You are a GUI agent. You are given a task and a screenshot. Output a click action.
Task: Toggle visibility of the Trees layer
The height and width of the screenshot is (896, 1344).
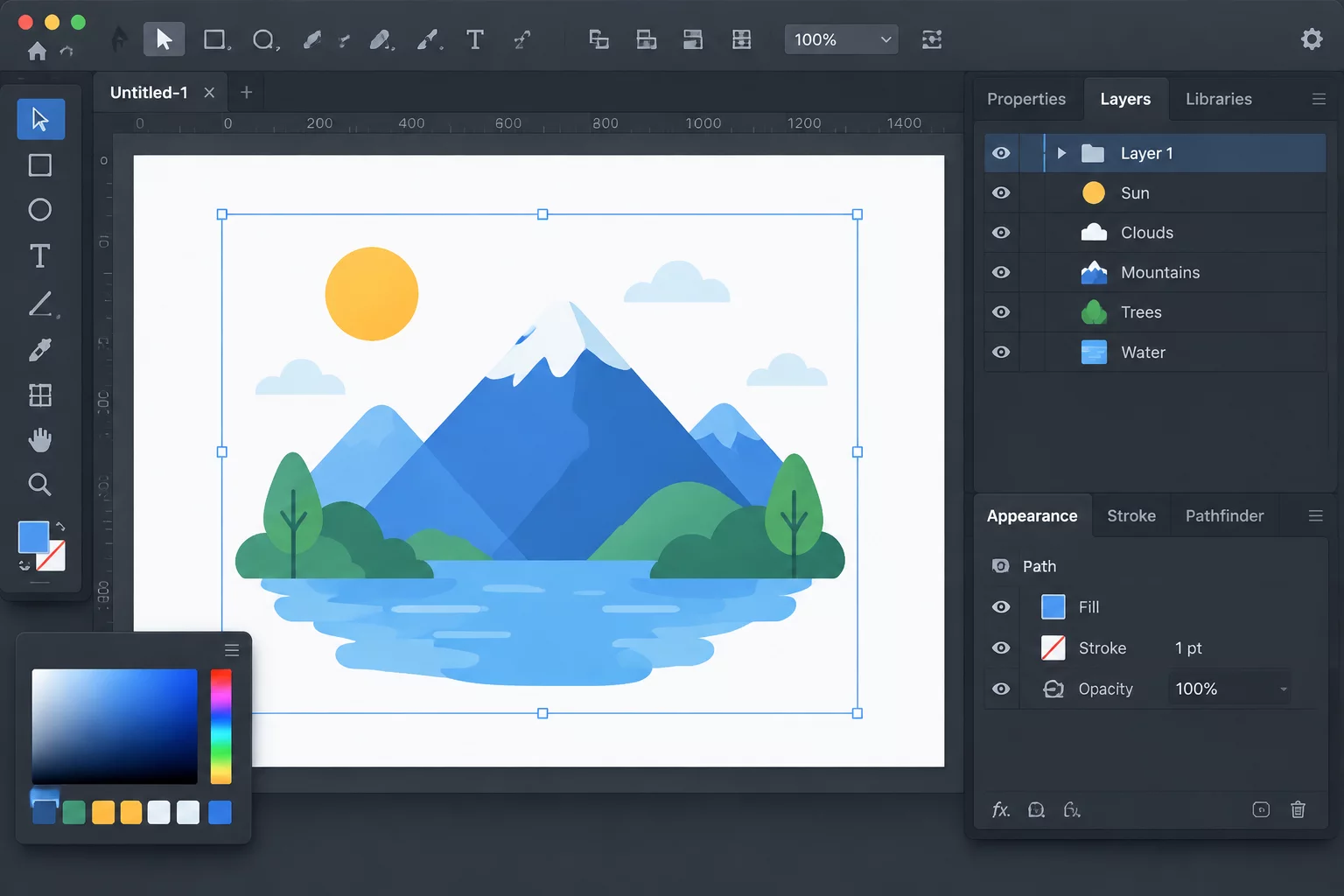tap(1002, 312)
